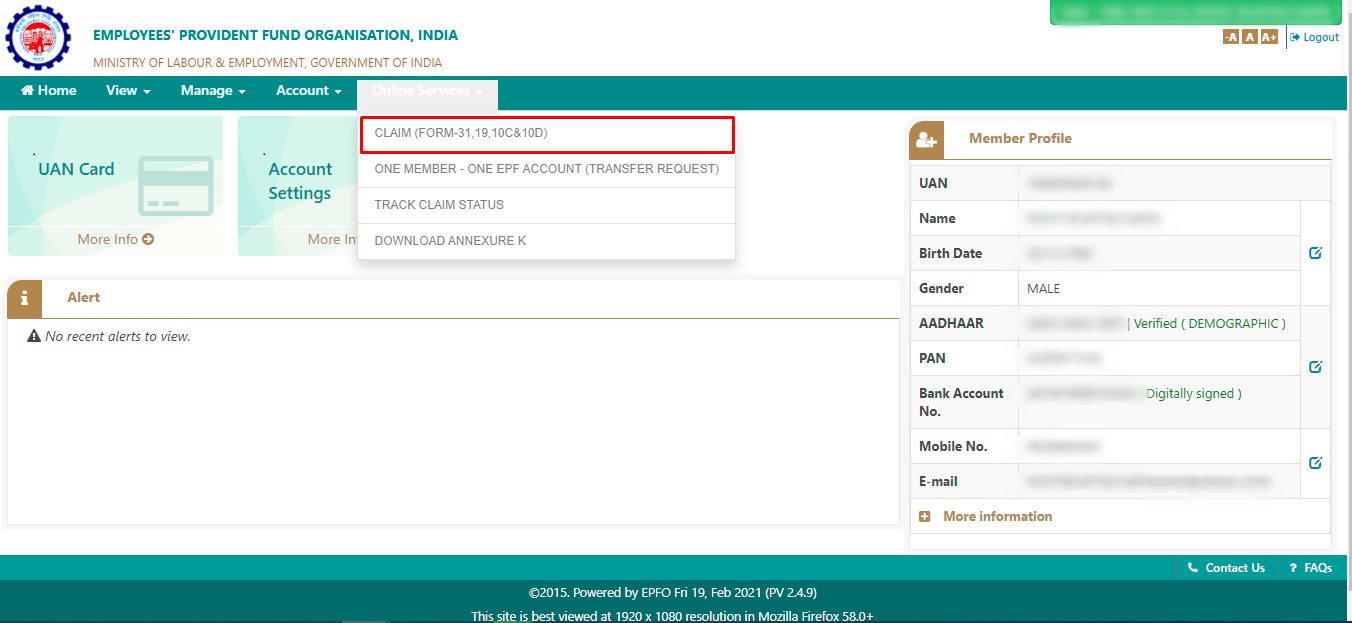Go to Home in navigation bar

pos(48,90)
